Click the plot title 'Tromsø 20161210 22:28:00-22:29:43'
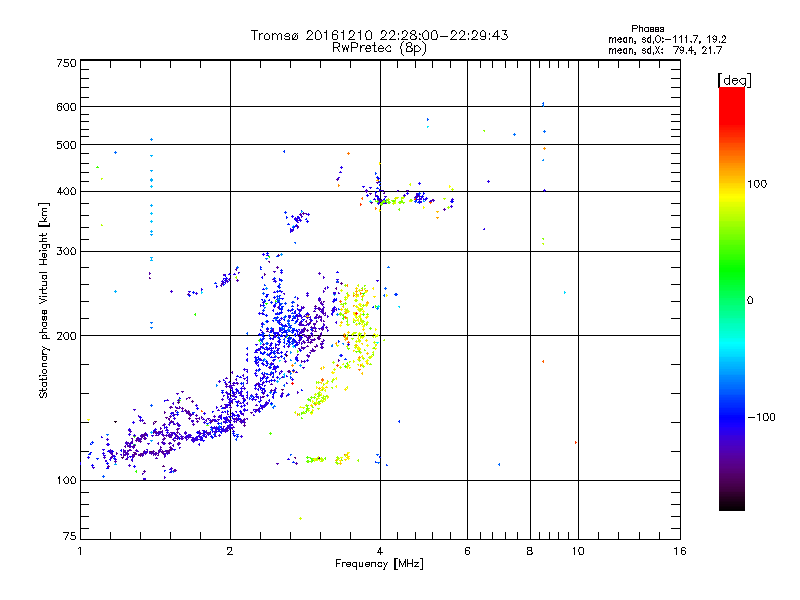This screenshot has height=600, width=800. (x=379, y=35)
